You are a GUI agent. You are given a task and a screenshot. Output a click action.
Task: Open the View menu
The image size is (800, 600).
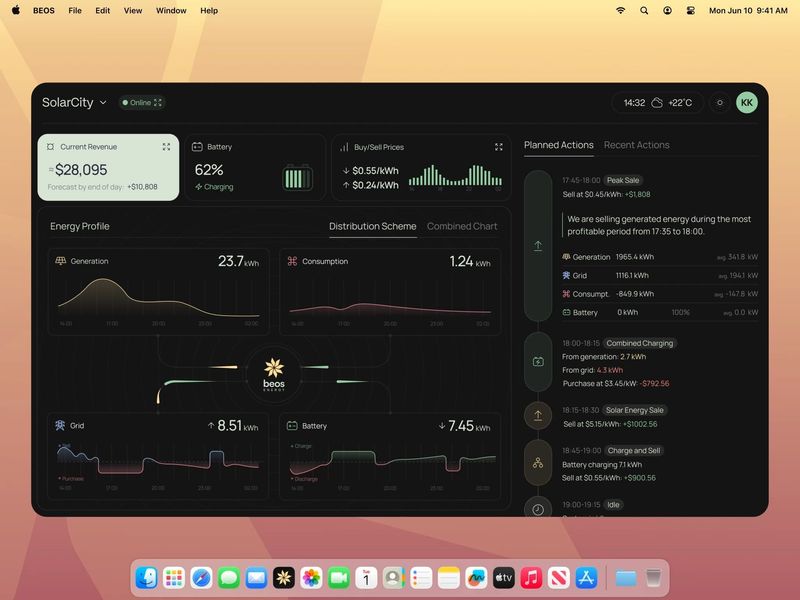coord(133,10)
